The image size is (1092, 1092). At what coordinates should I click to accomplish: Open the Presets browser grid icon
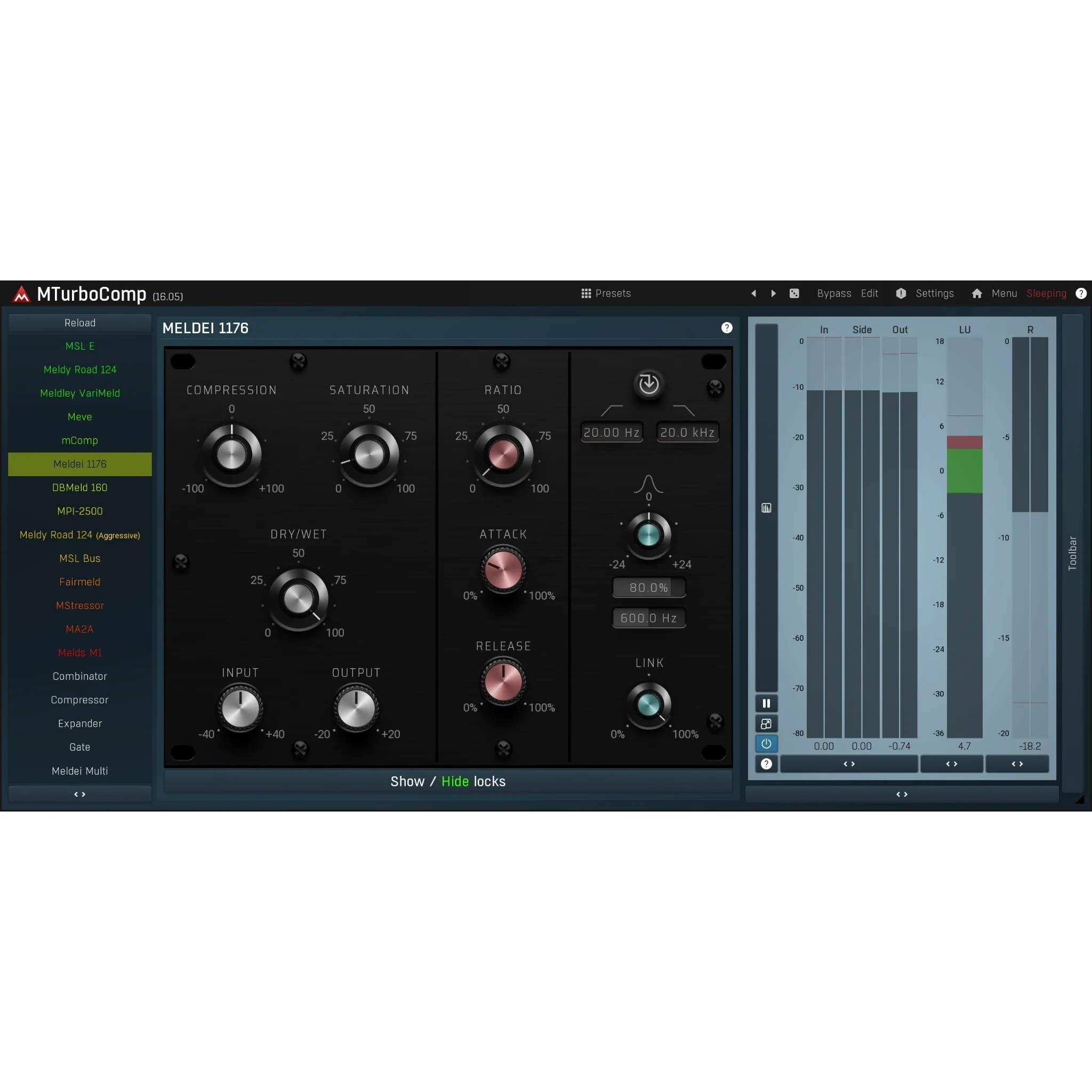587,293
